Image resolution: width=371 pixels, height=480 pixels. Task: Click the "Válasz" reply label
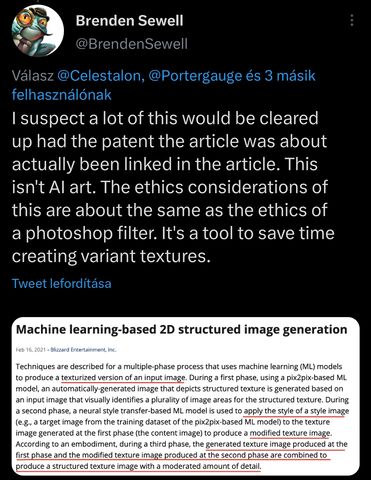click(x=33, y=76)
